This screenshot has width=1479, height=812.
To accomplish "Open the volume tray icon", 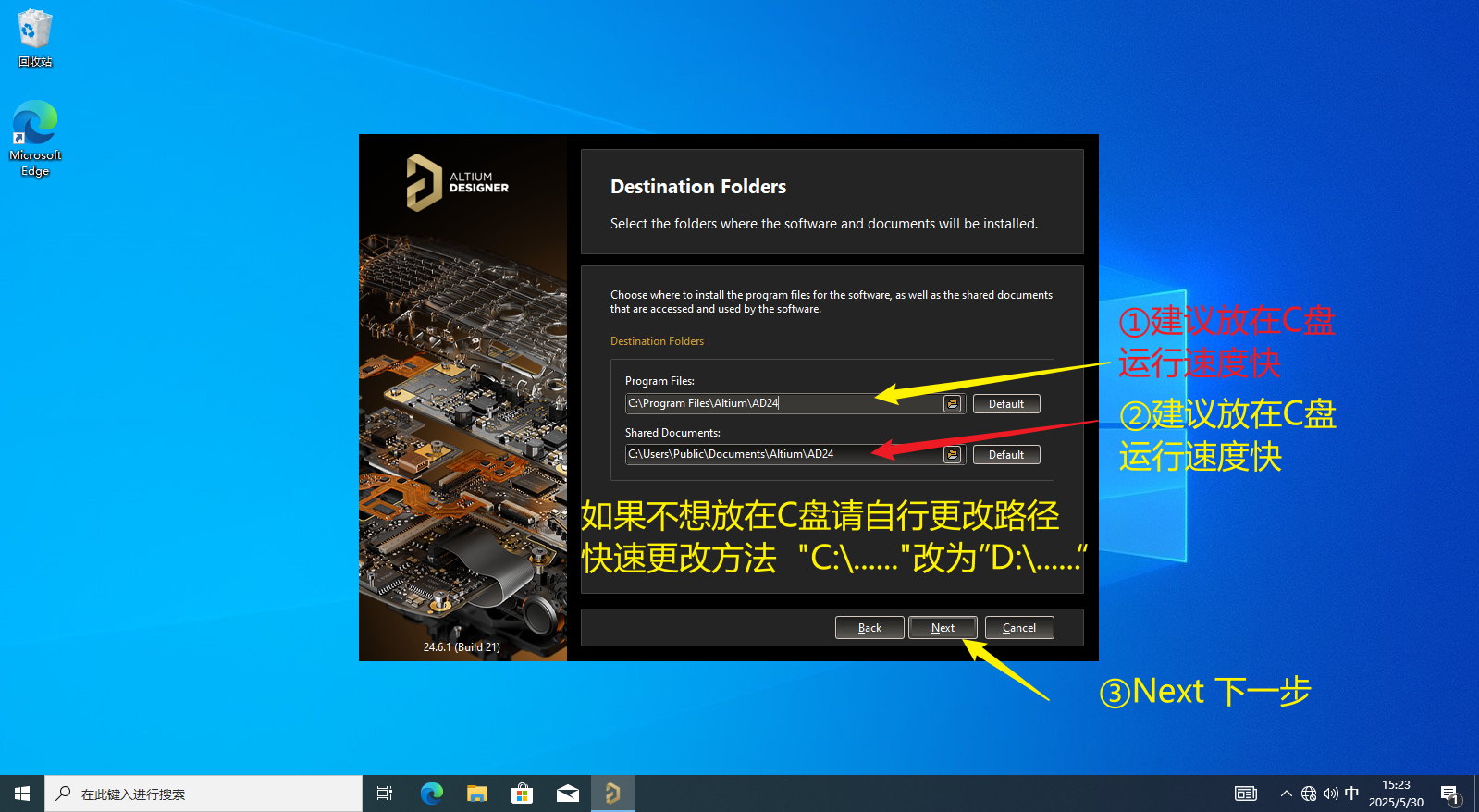I will click(x=1331, y=794).
